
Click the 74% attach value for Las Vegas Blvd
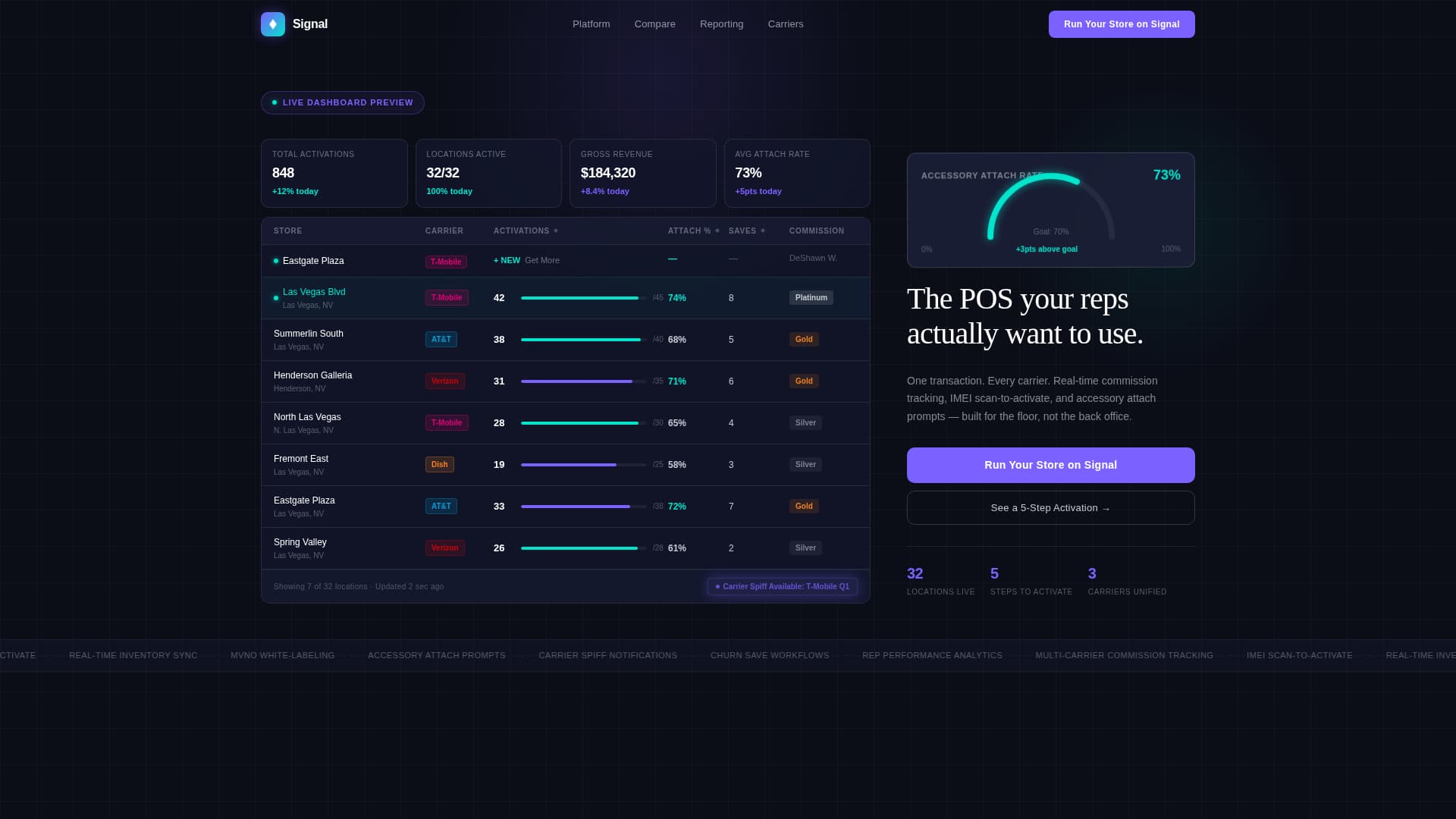click(x=676, y=298)
